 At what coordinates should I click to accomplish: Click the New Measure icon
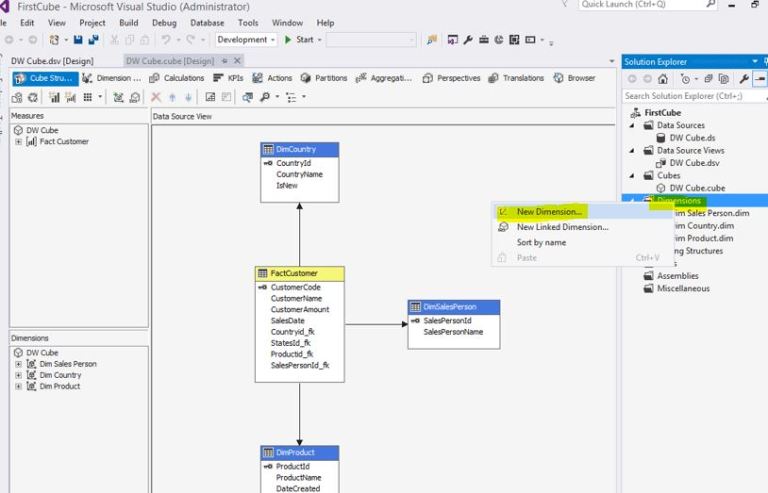point(71,97)
